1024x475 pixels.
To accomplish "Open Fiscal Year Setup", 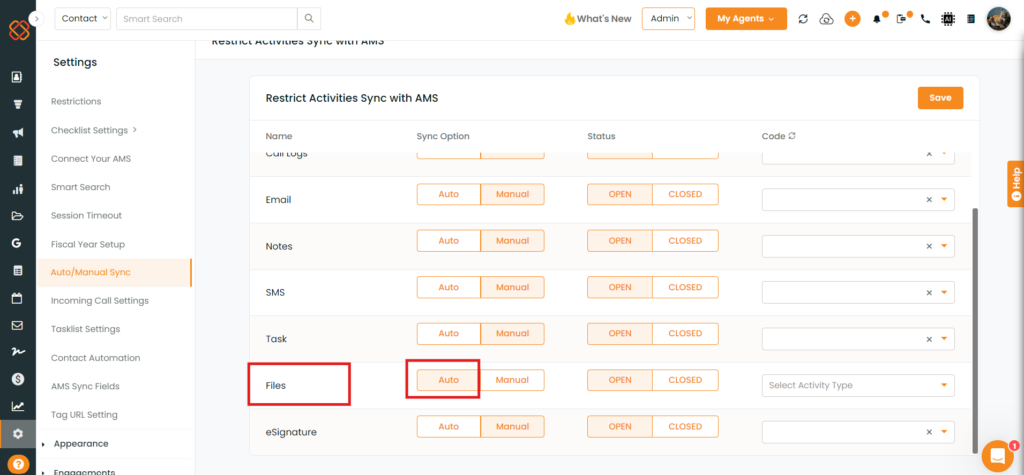I will click(x=88, y=244).
